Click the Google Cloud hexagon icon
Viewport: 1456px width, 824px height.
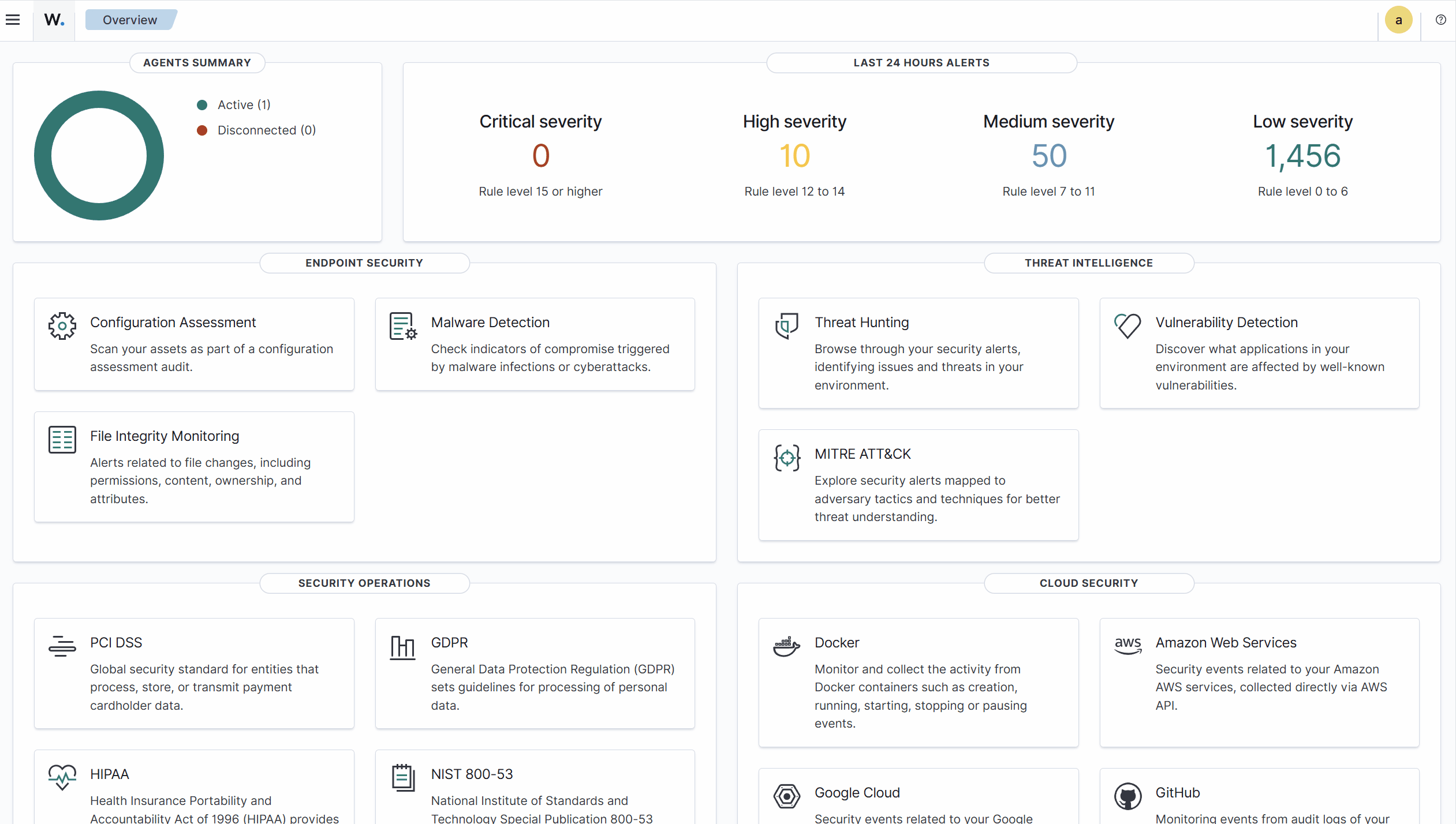coord(787,796)
